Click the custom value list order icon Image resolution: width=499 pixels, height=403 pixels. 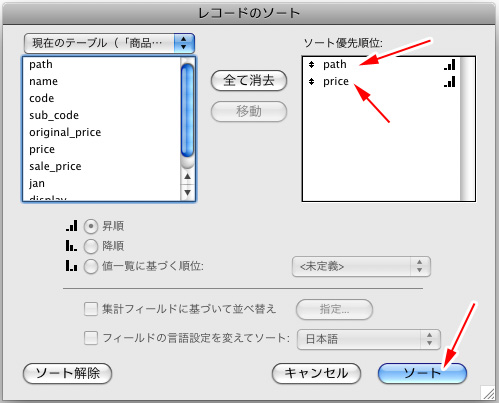[x=71, y=266]
